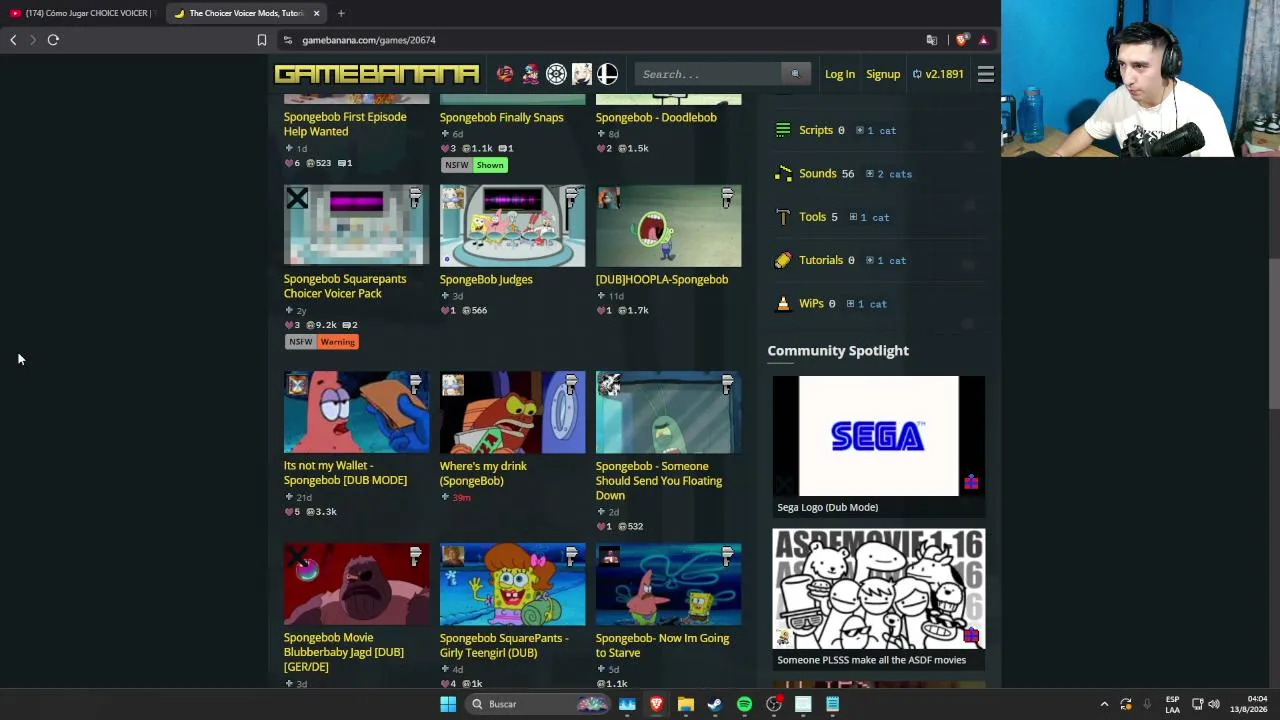Open the ASDF movie spotlight thumbnail
The width and height of the screenshot is (1280, 720).
tap(878, 589)
